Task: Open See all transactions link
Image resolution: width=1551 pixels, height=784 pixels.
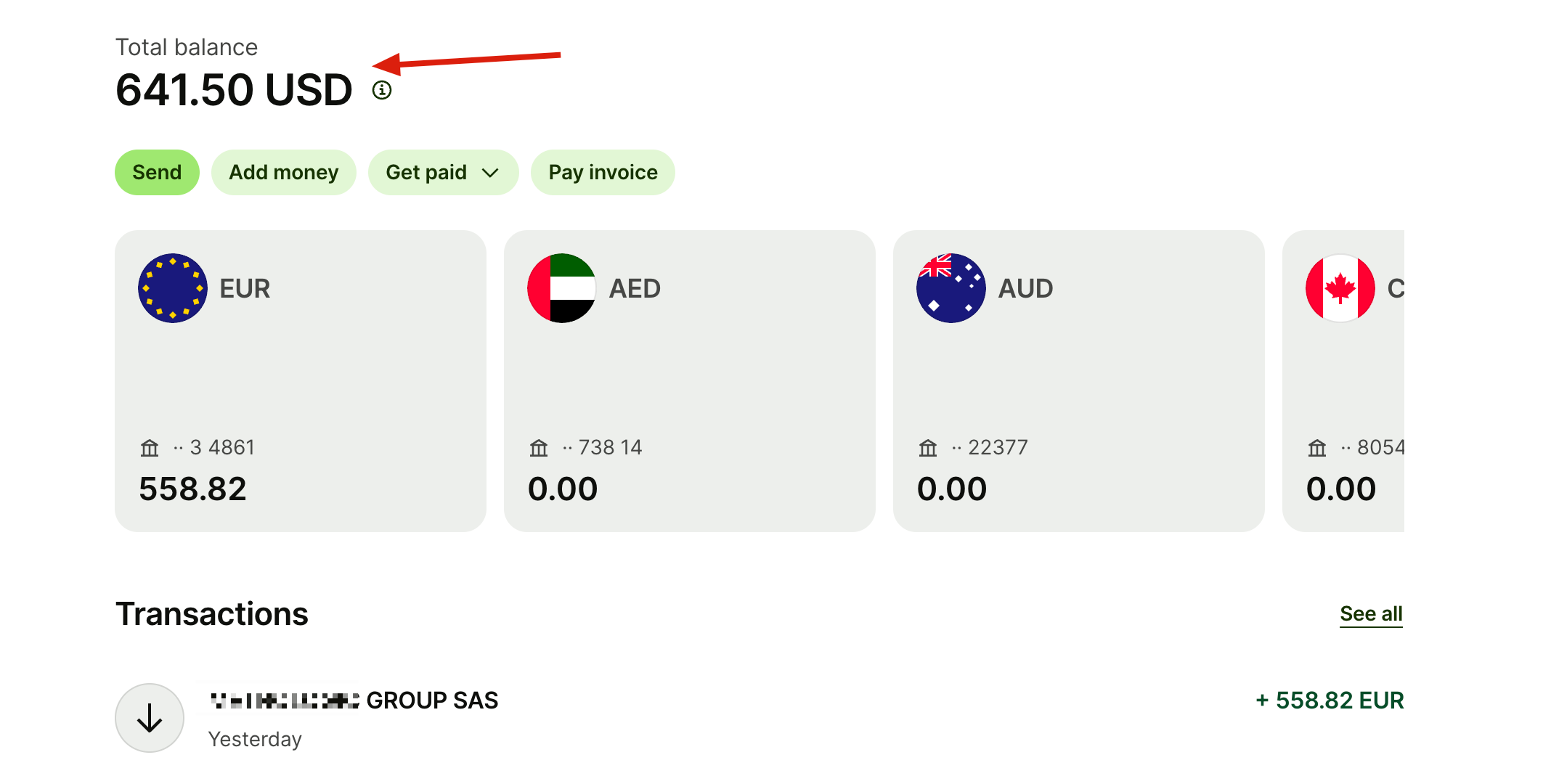Action: point(1371,614)
